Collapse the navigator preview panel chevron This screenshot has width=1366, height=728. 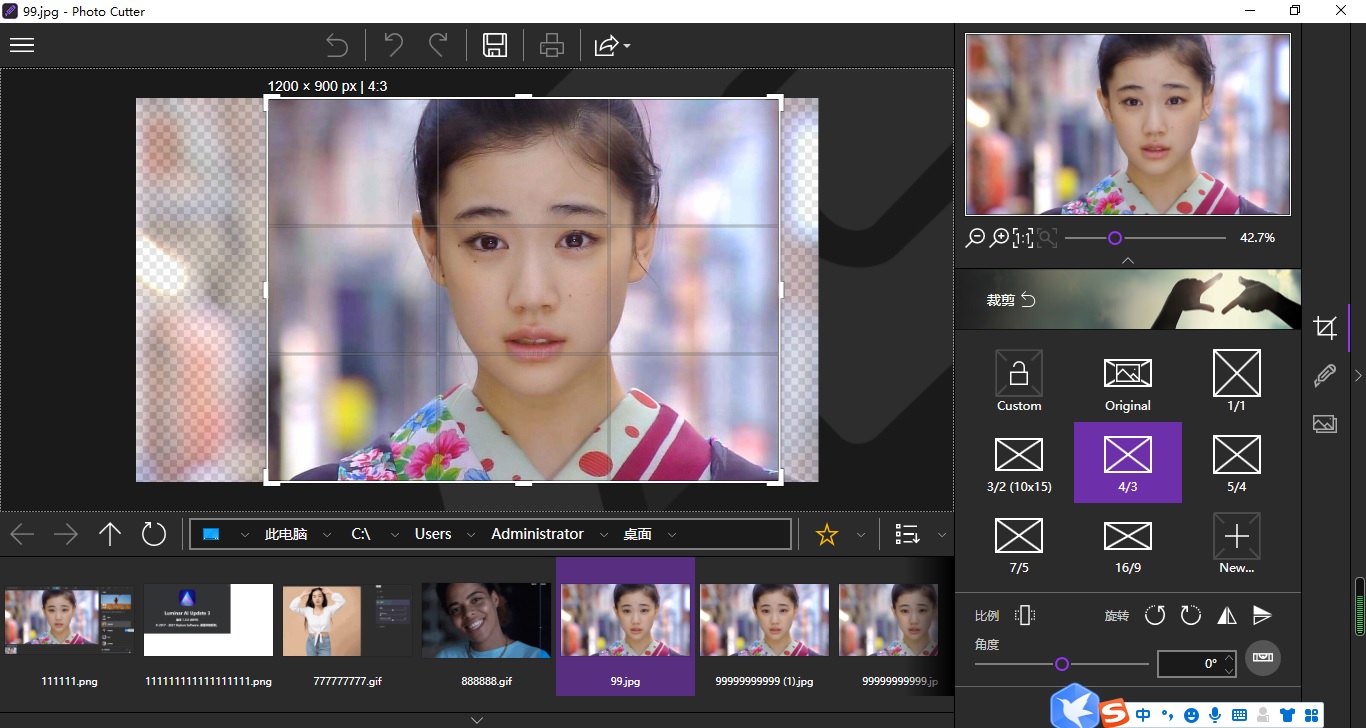(1128, 260)
